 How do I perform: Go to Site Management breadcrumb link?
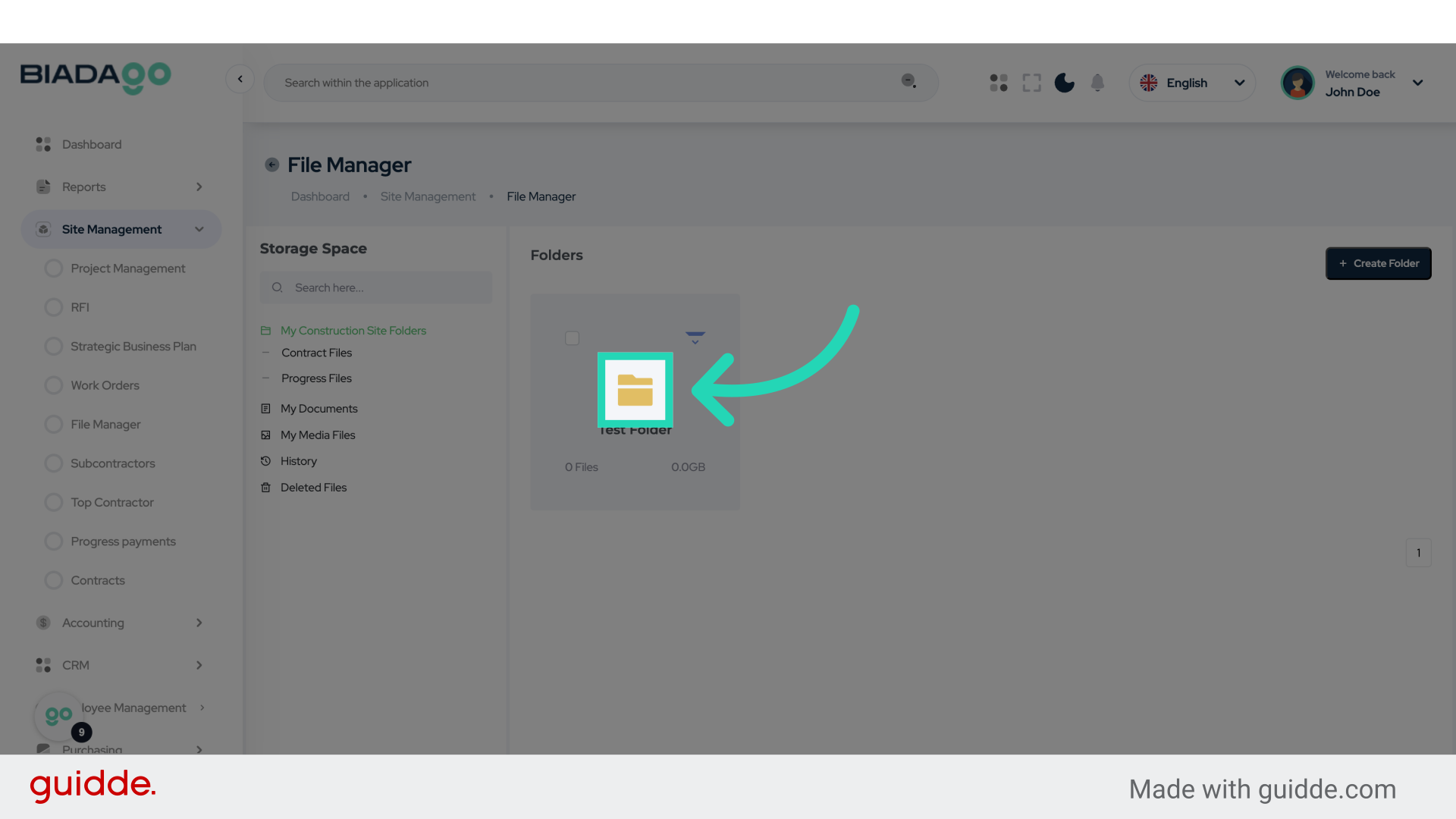pyautogui.click(x=428, y=196)
